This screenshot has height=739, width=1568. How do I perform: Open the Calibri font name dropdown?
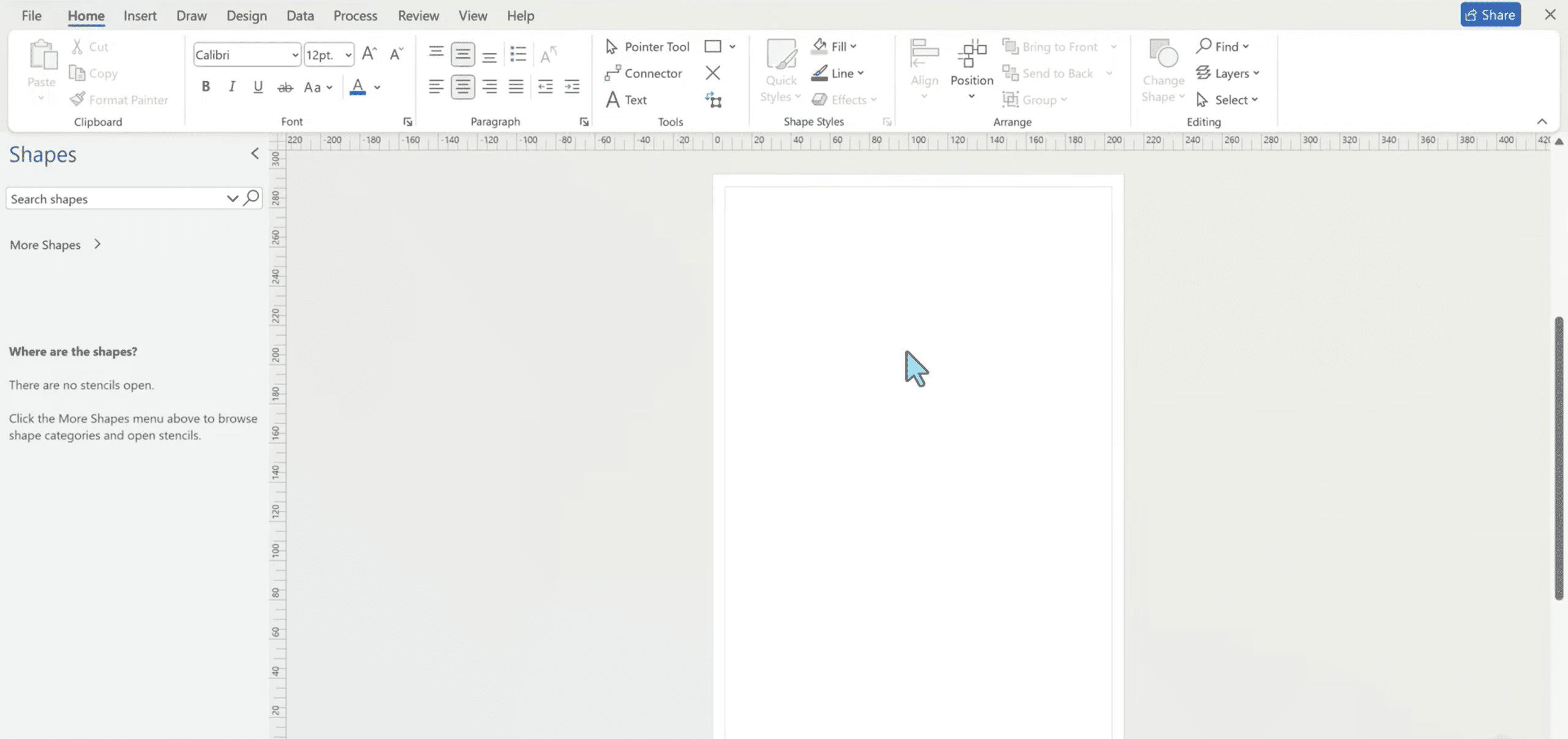[295, 55]
